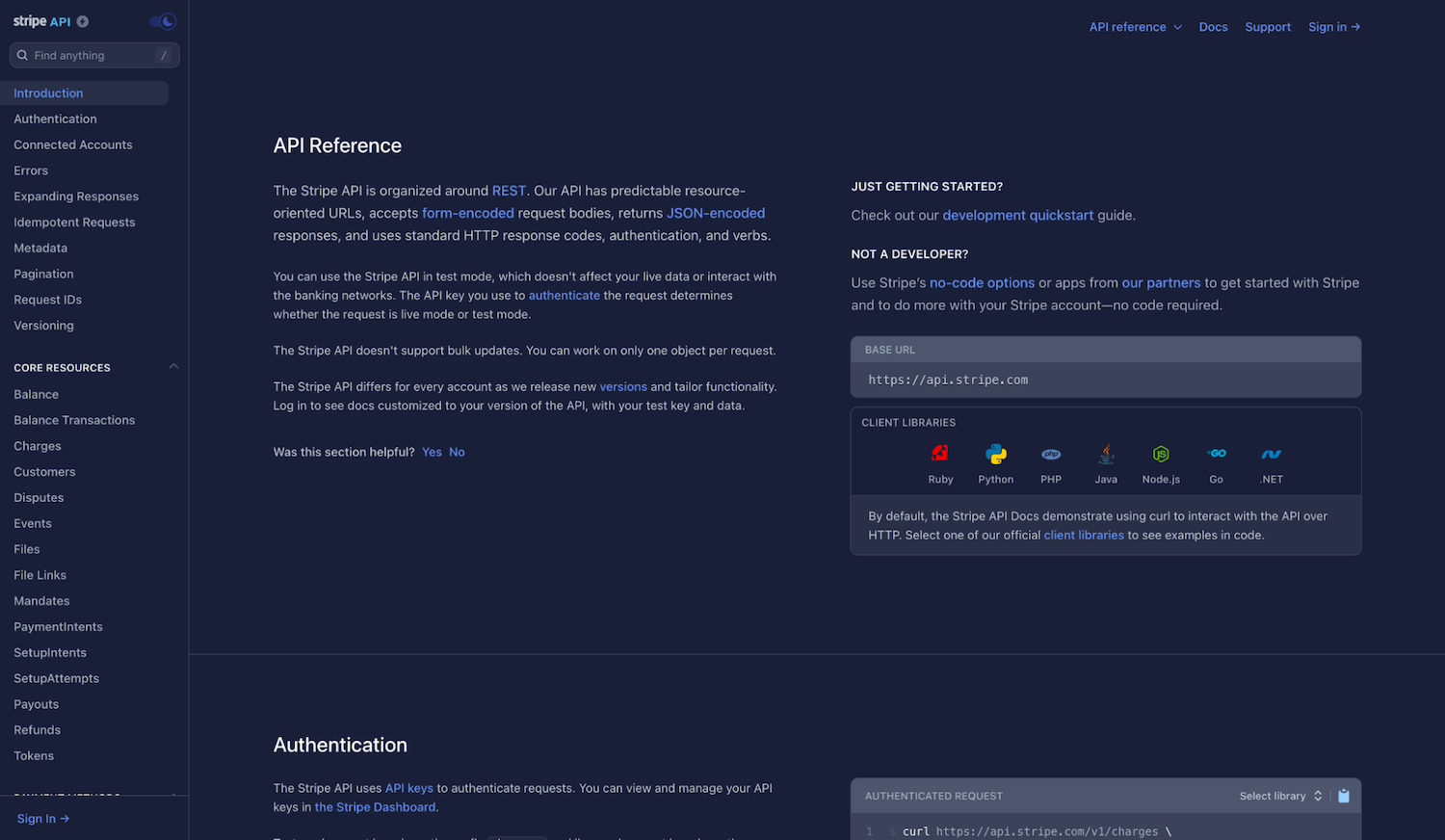Follow the our partners link
The image size is (1445, 840).
tap(1161, 282)
